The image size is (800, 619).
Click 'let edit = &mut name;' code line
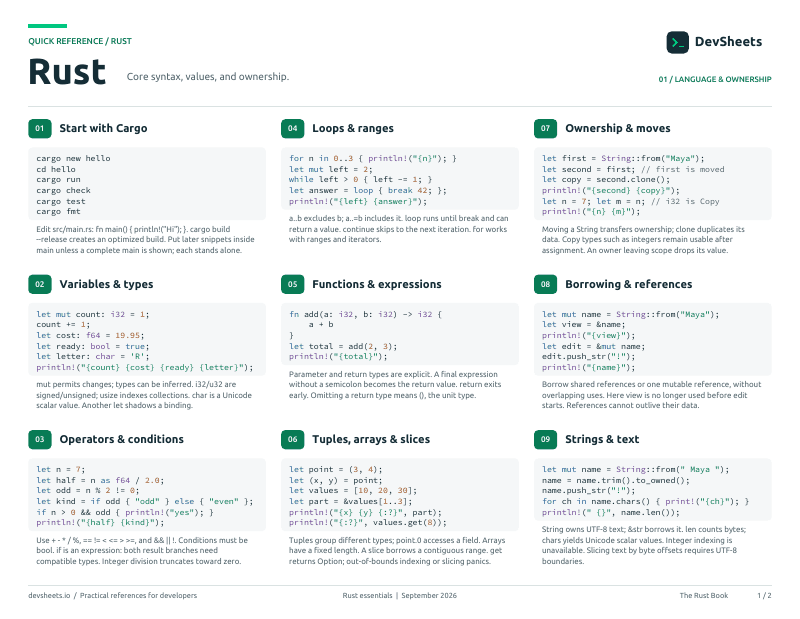point(593,346)
